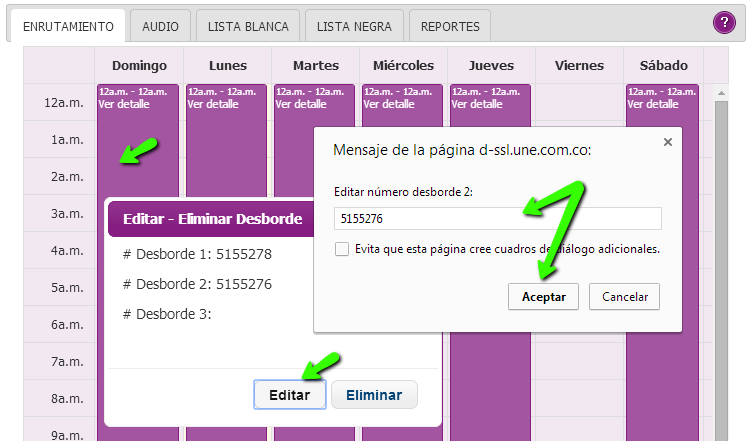Go to the LISTA NEGRA tab
Screen dimensions: 750x441
coord(354,27)
